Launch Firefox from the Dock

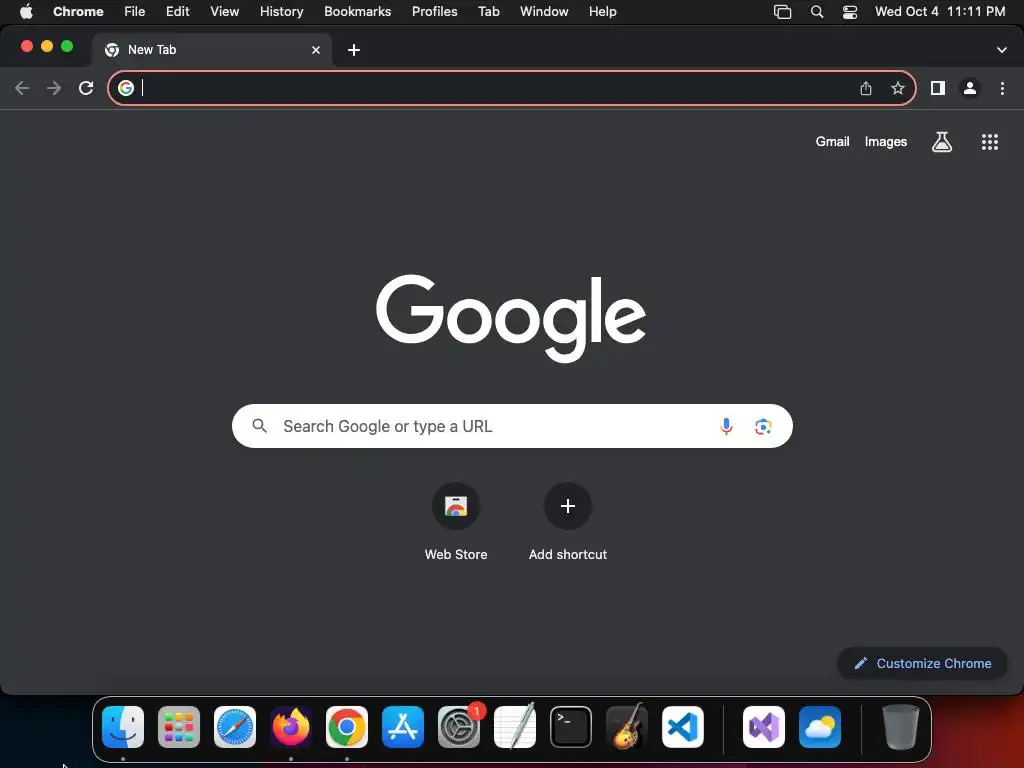(x=291, y=727)
